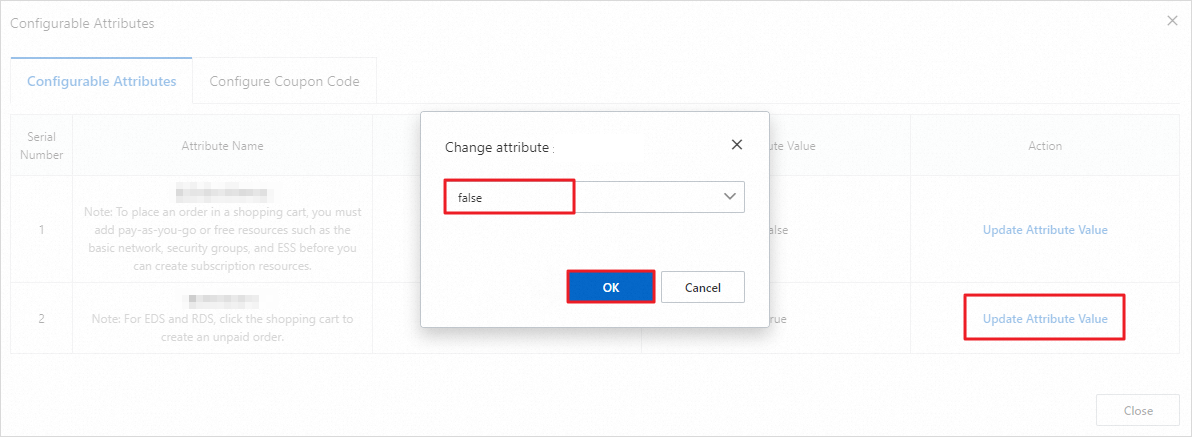This screenshot has height=437, width=1192.
Task: Expand the attribute dropdown chevron arrow
Action: [729, 197]
